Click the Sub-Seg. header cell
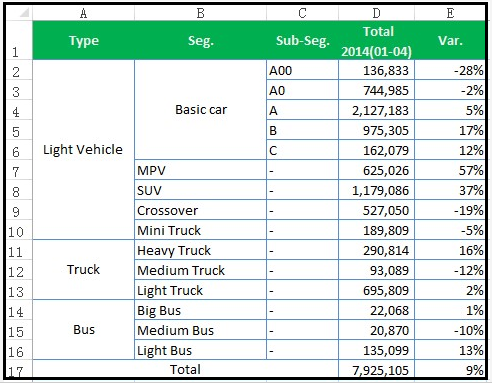Viewport: 492px width, 384px height. tap(303, 40)
